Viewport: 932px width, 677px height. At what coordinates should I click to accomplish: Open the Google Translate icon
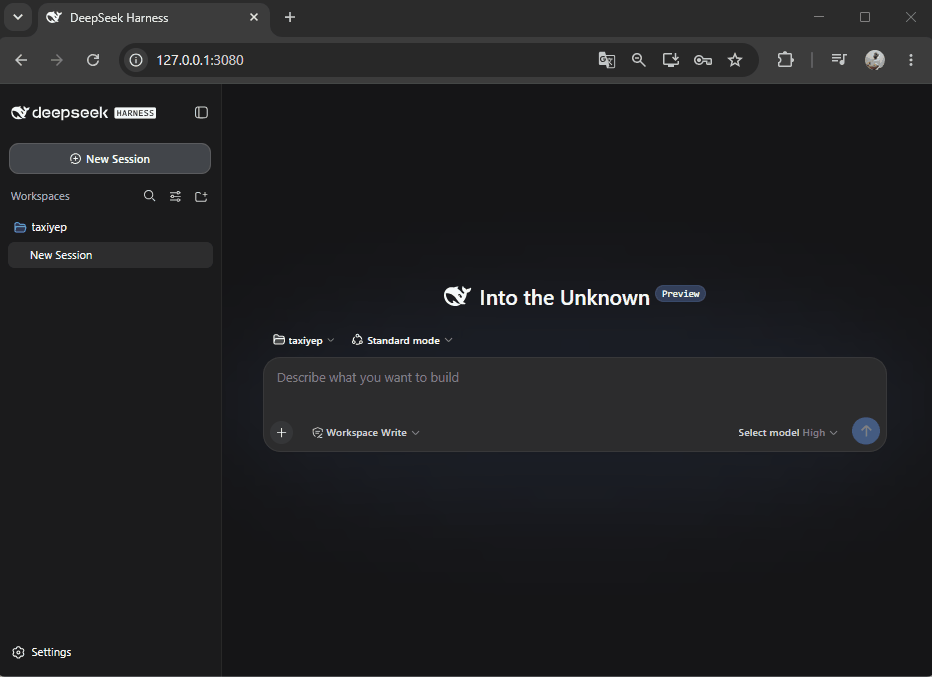(606, 60)
